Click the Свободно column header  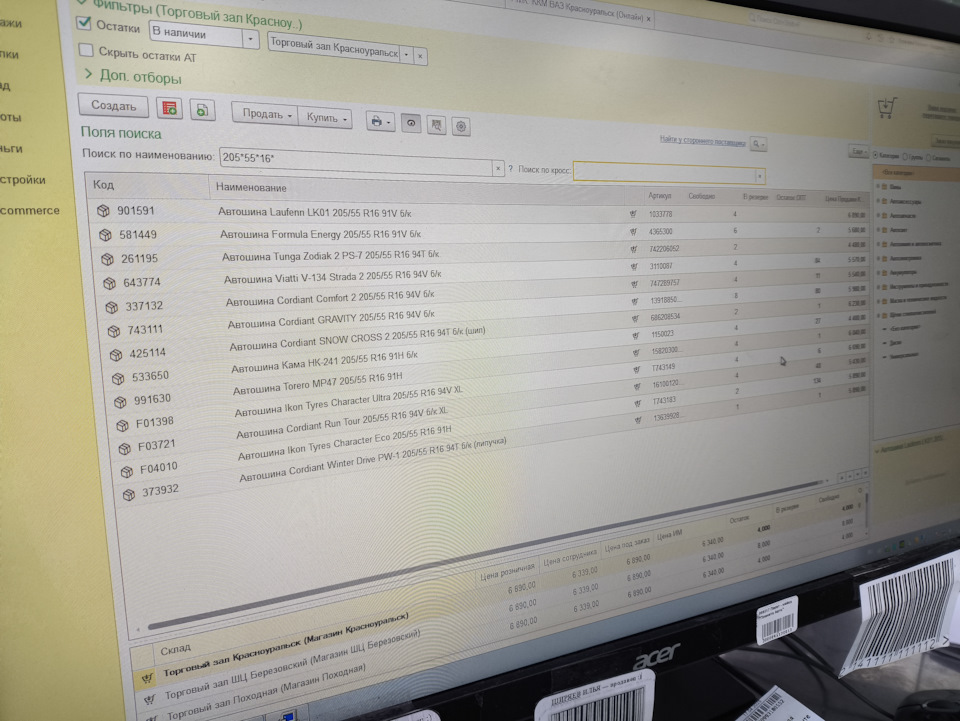click(702, 196)
